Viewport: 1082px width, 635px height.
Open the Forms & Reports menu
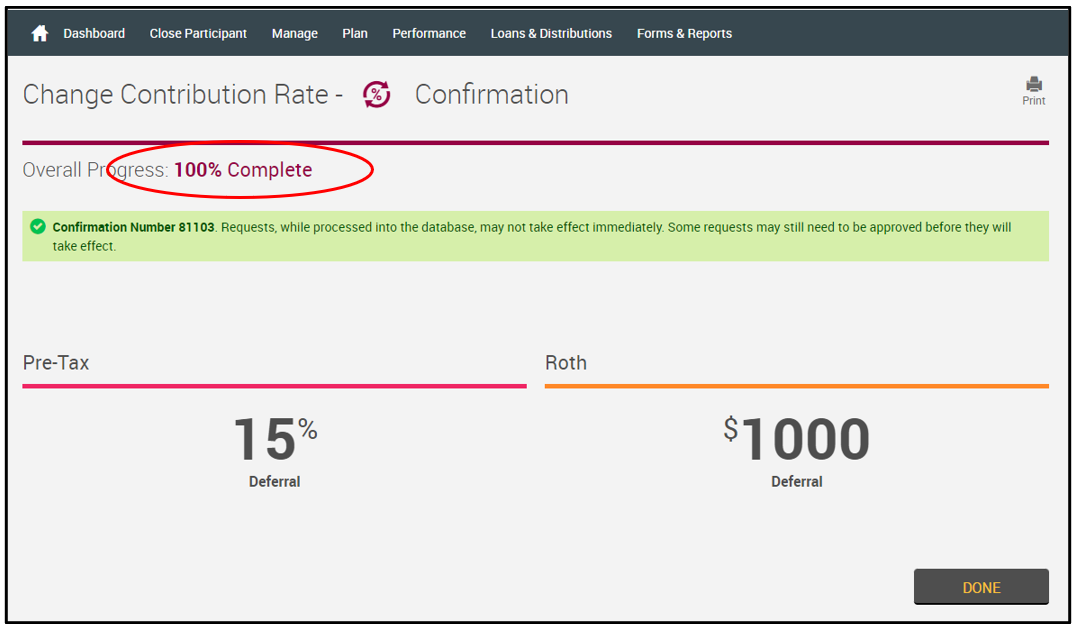click(x=684, y=34)
